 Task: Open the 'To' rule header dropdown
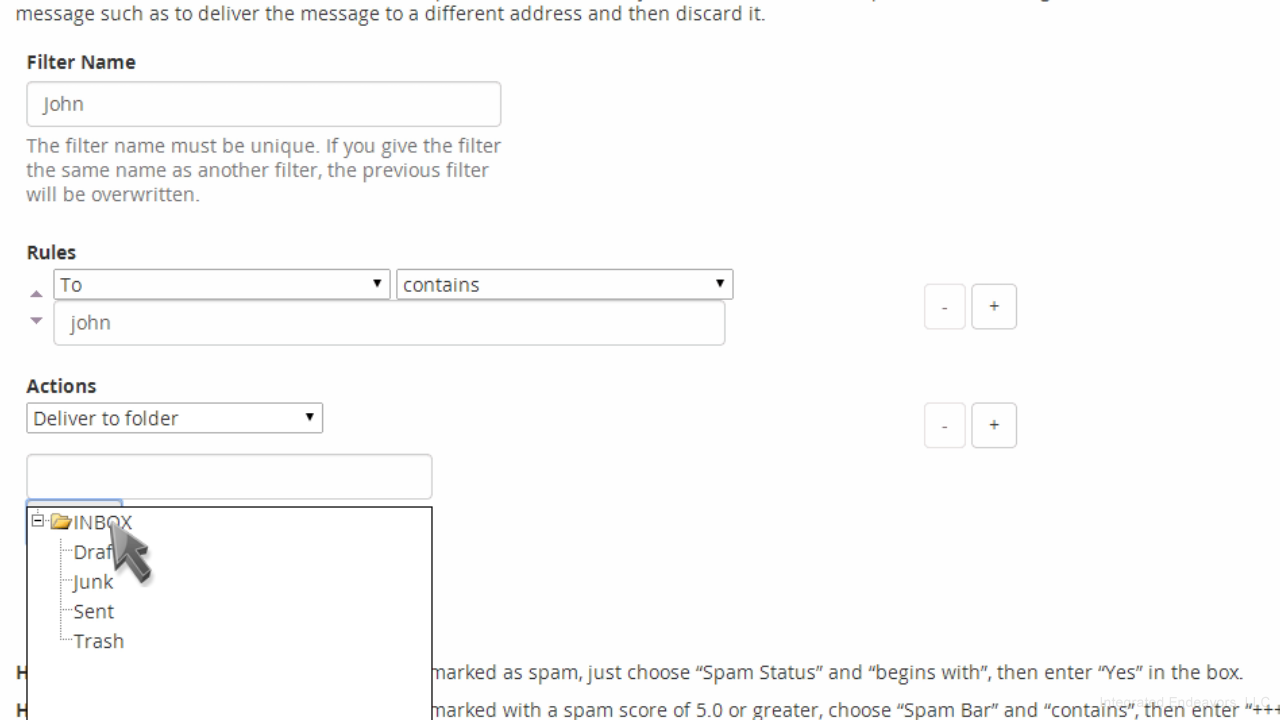221,284
